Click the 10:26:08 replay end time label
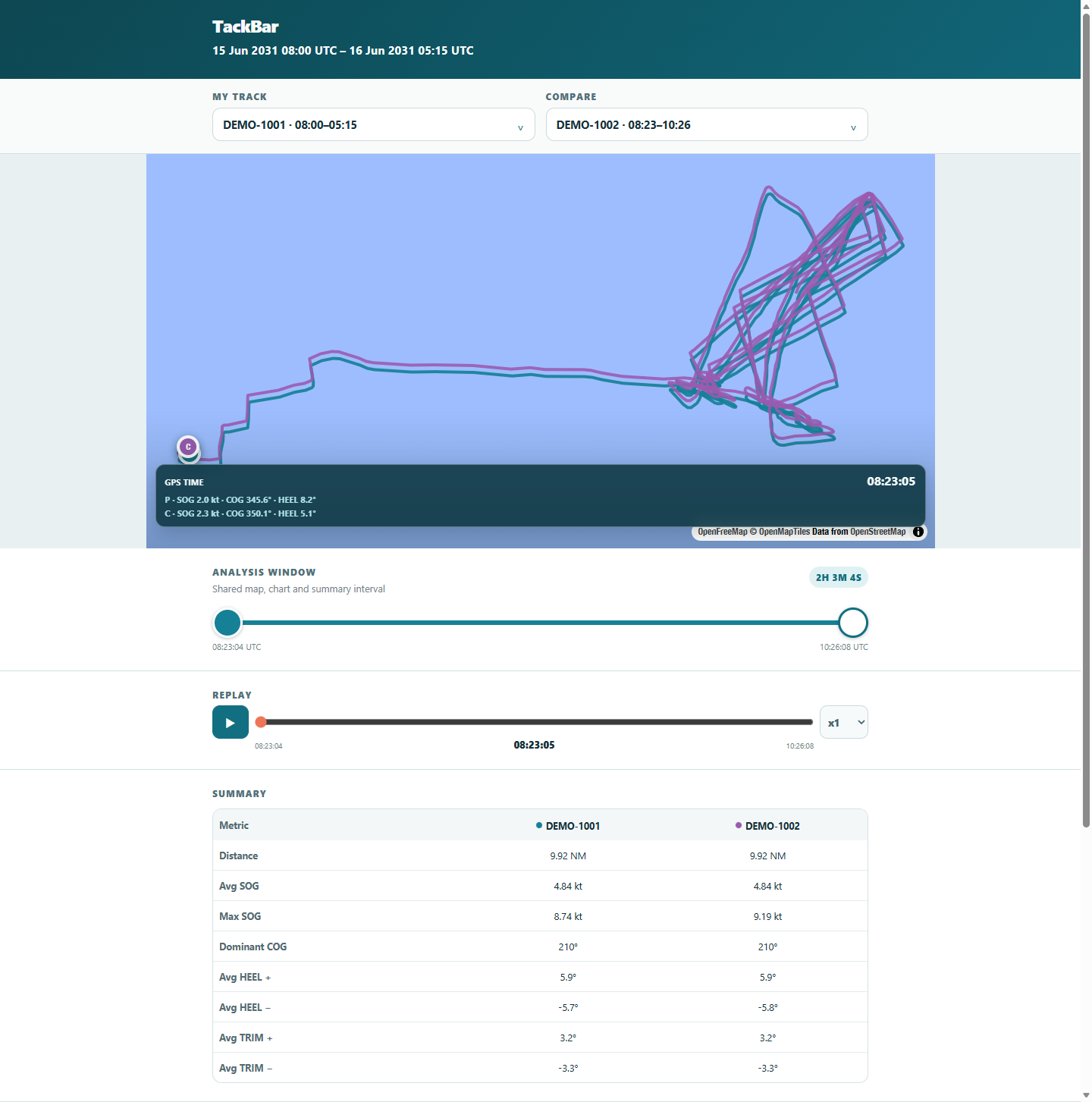This screenshot has height=1102, width=1092. (800, 746)
